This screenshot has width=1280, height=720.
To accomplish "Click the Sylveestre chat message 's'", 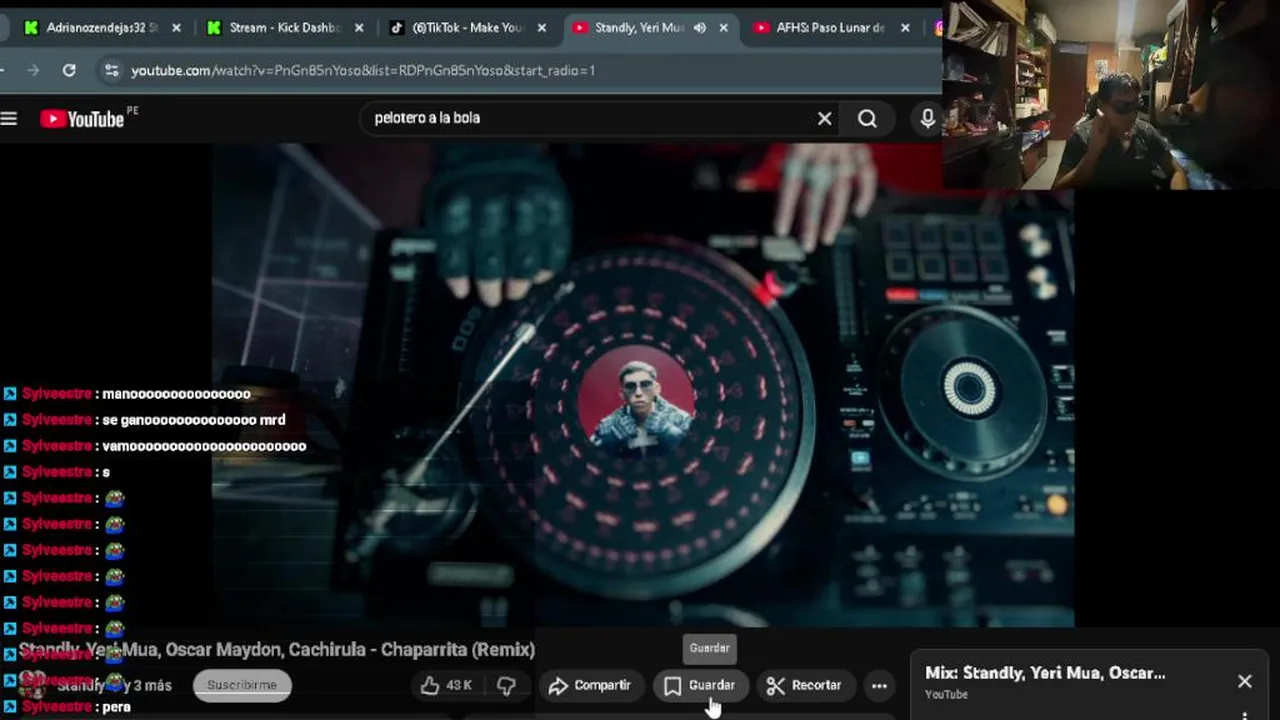I will pyautogui.click(x=106, y=472).
